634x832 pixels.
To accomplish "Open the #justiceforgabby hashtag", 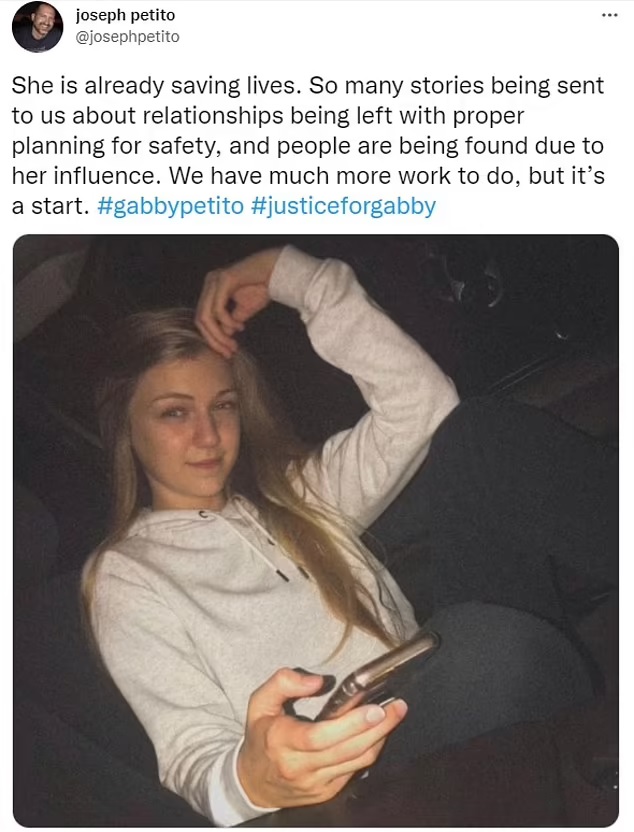I will (343, 206).
